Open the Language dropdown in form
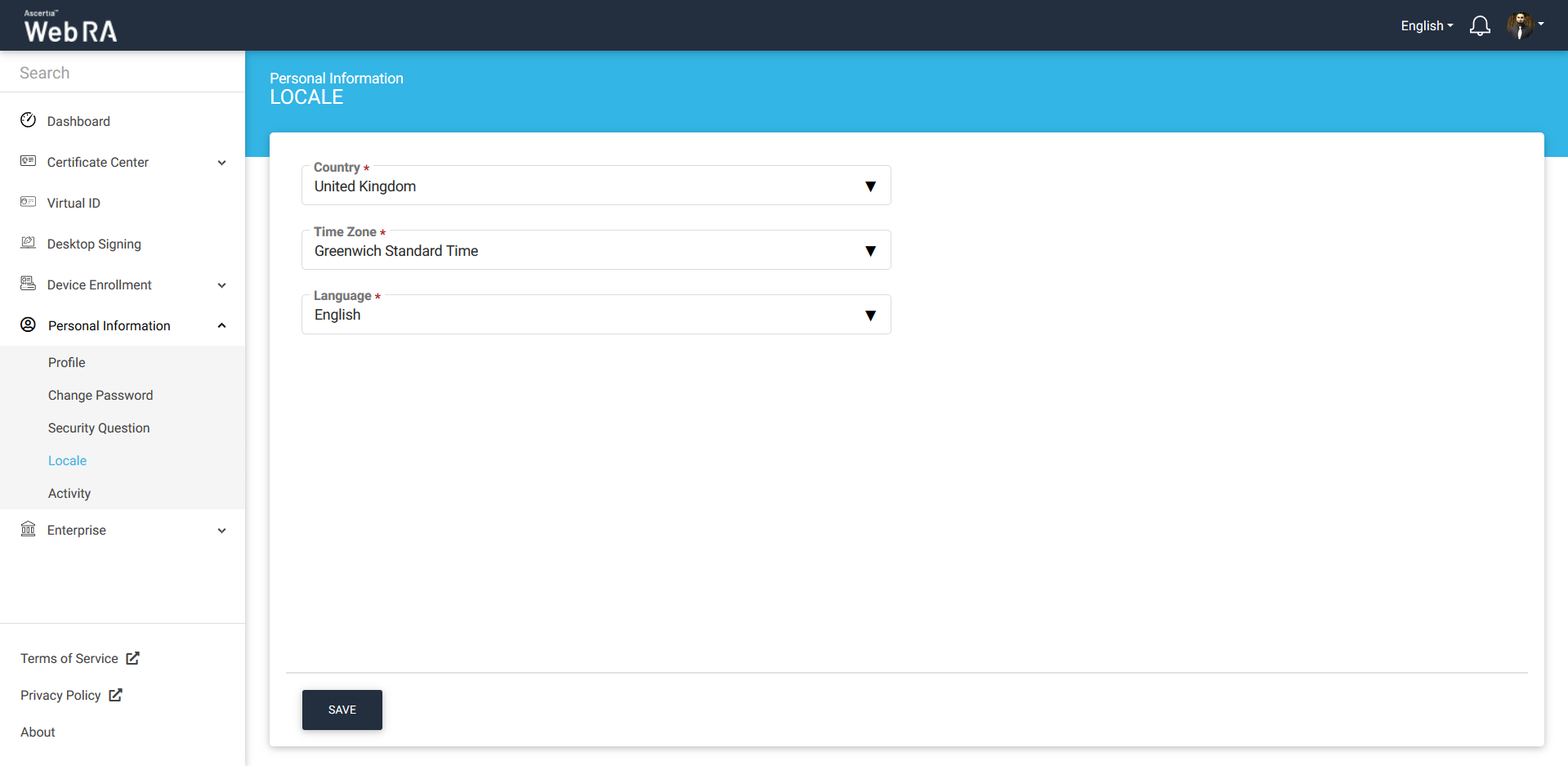The height and width of the screenshot is (766, 1568). click(x=596, y=316)
